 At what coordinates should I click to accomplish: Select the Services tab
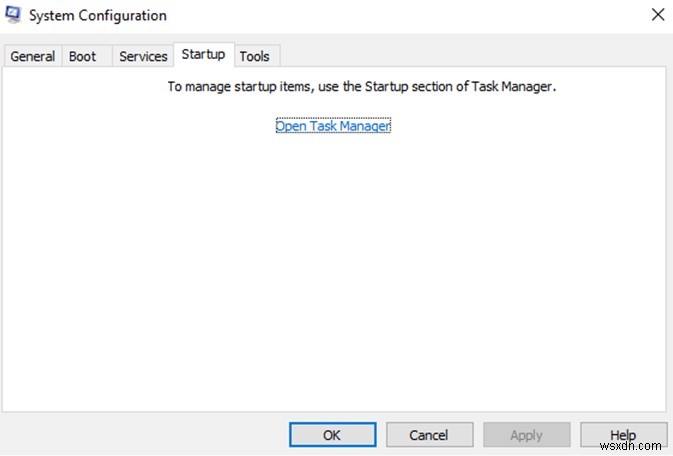(143, 56)
